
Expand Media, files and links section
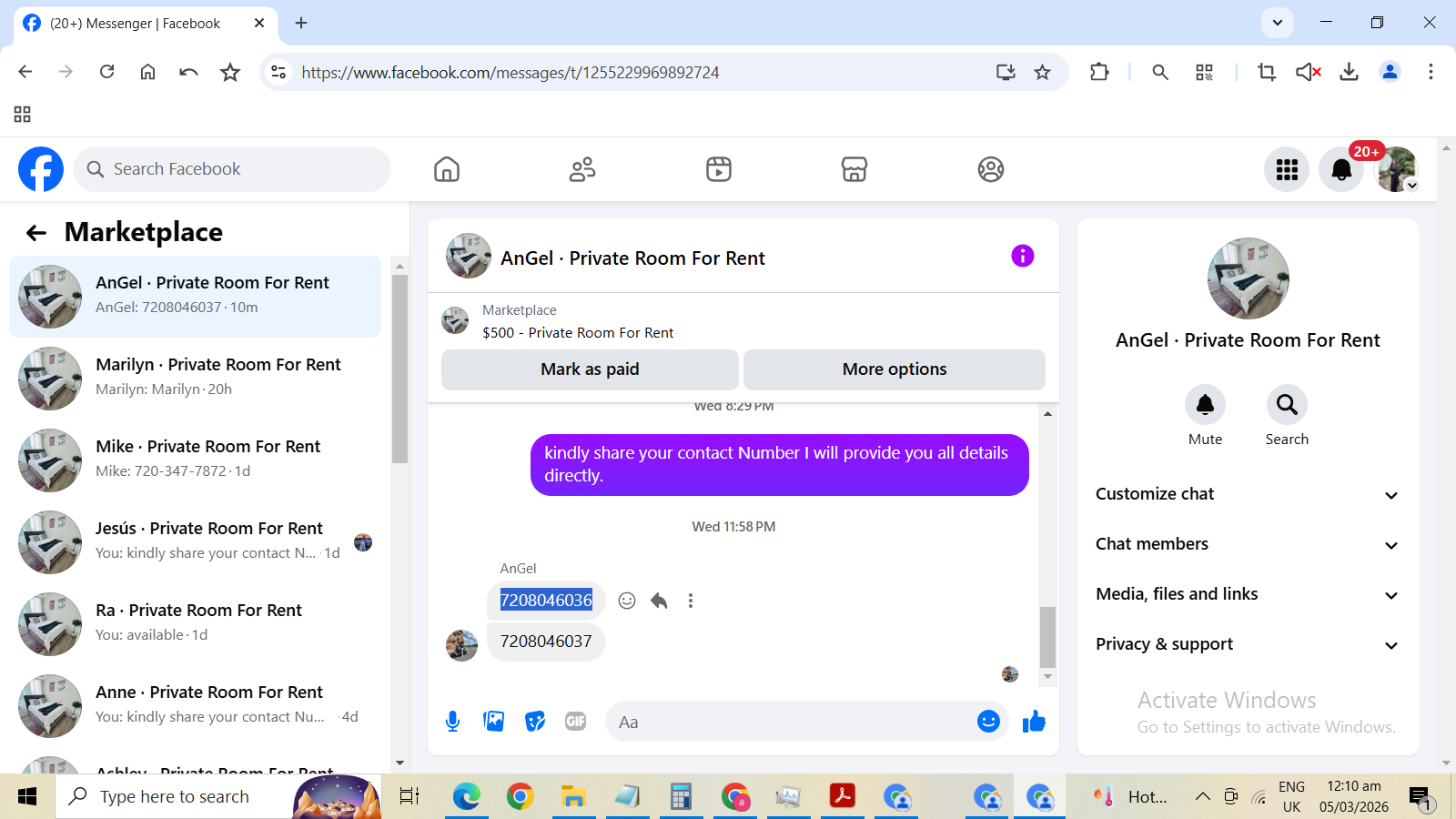(x=1248, y=594)
